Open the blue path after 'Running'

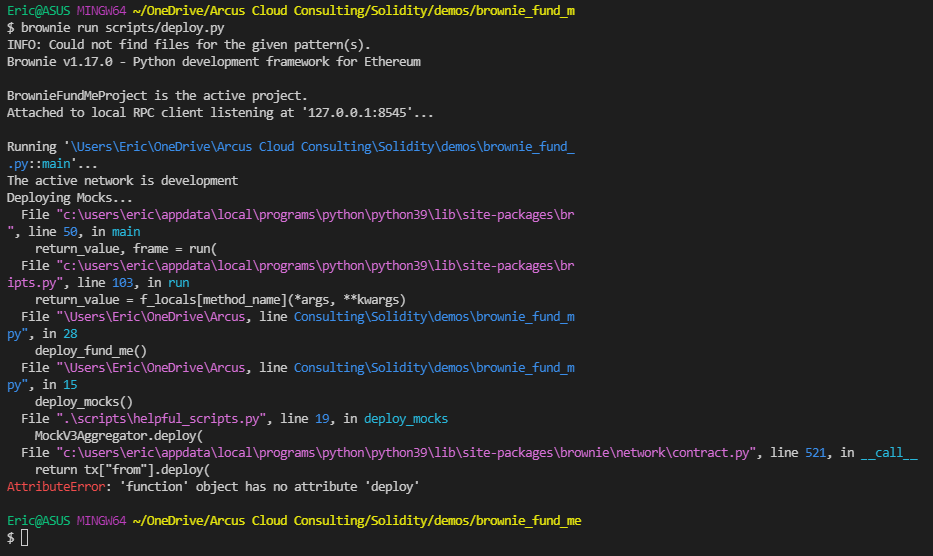[x=323, y=147]
